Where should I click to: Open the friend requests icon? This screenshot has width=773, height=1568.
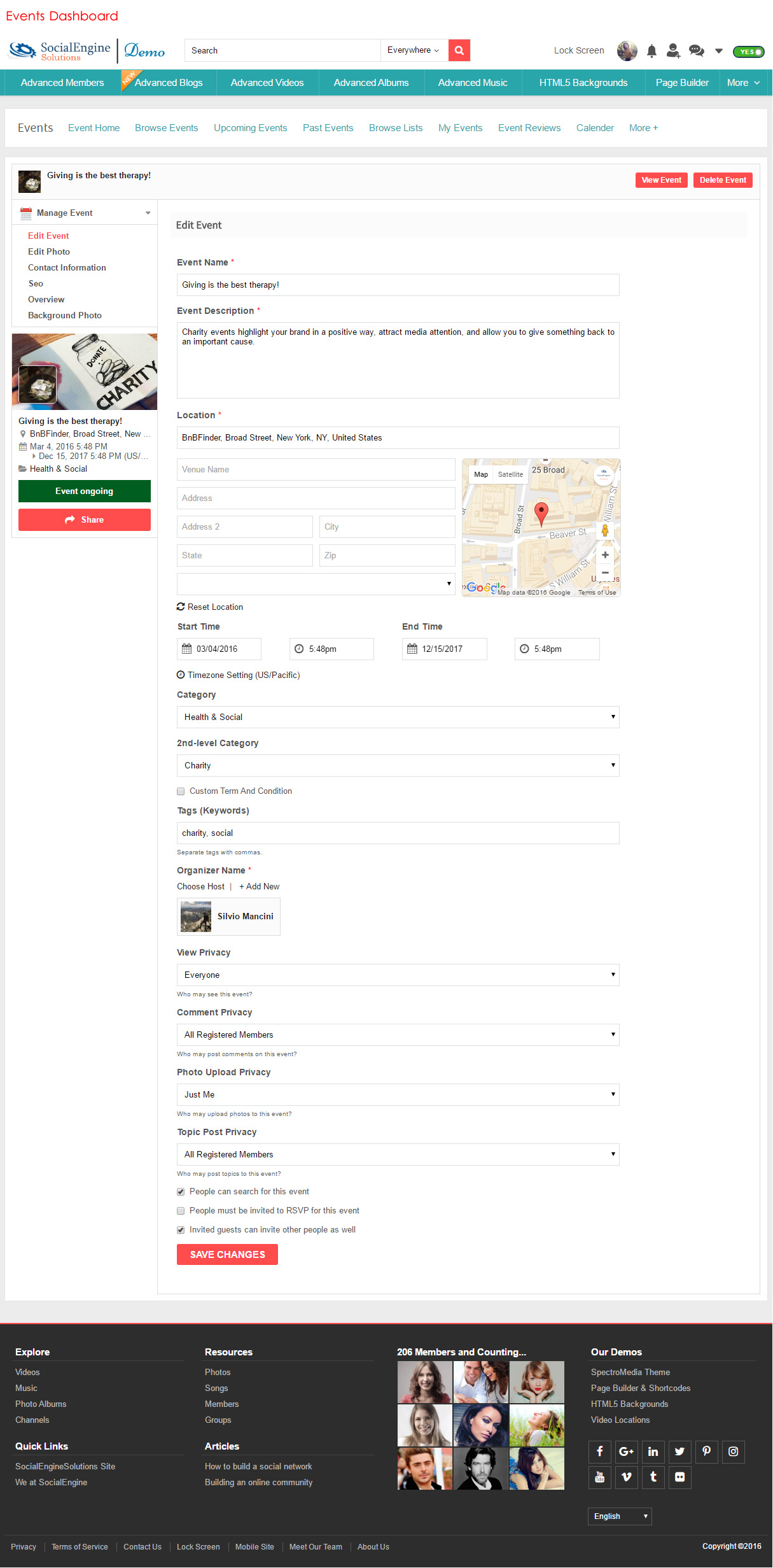[673, 51]
